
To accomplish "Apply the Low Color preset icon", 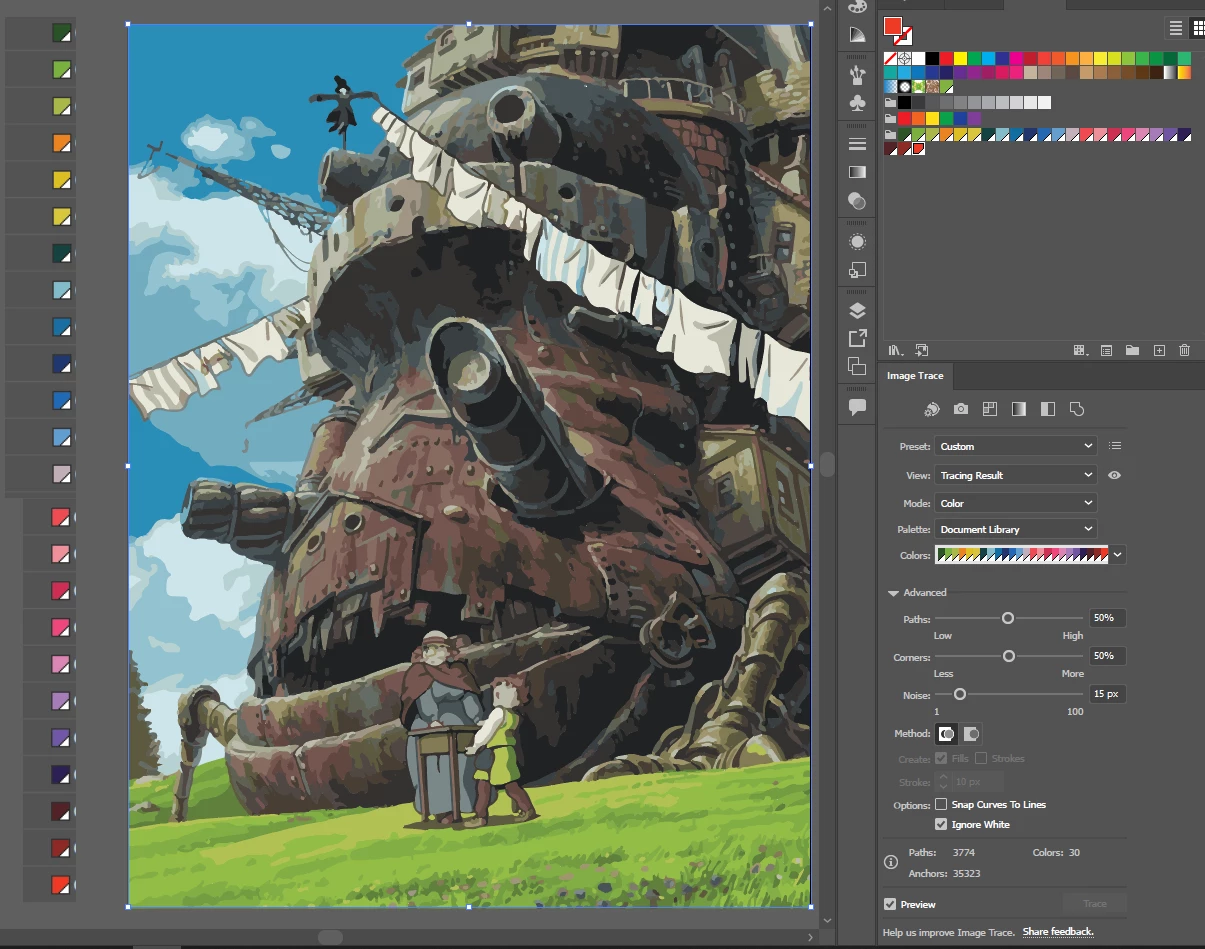I will click(990, 409).
